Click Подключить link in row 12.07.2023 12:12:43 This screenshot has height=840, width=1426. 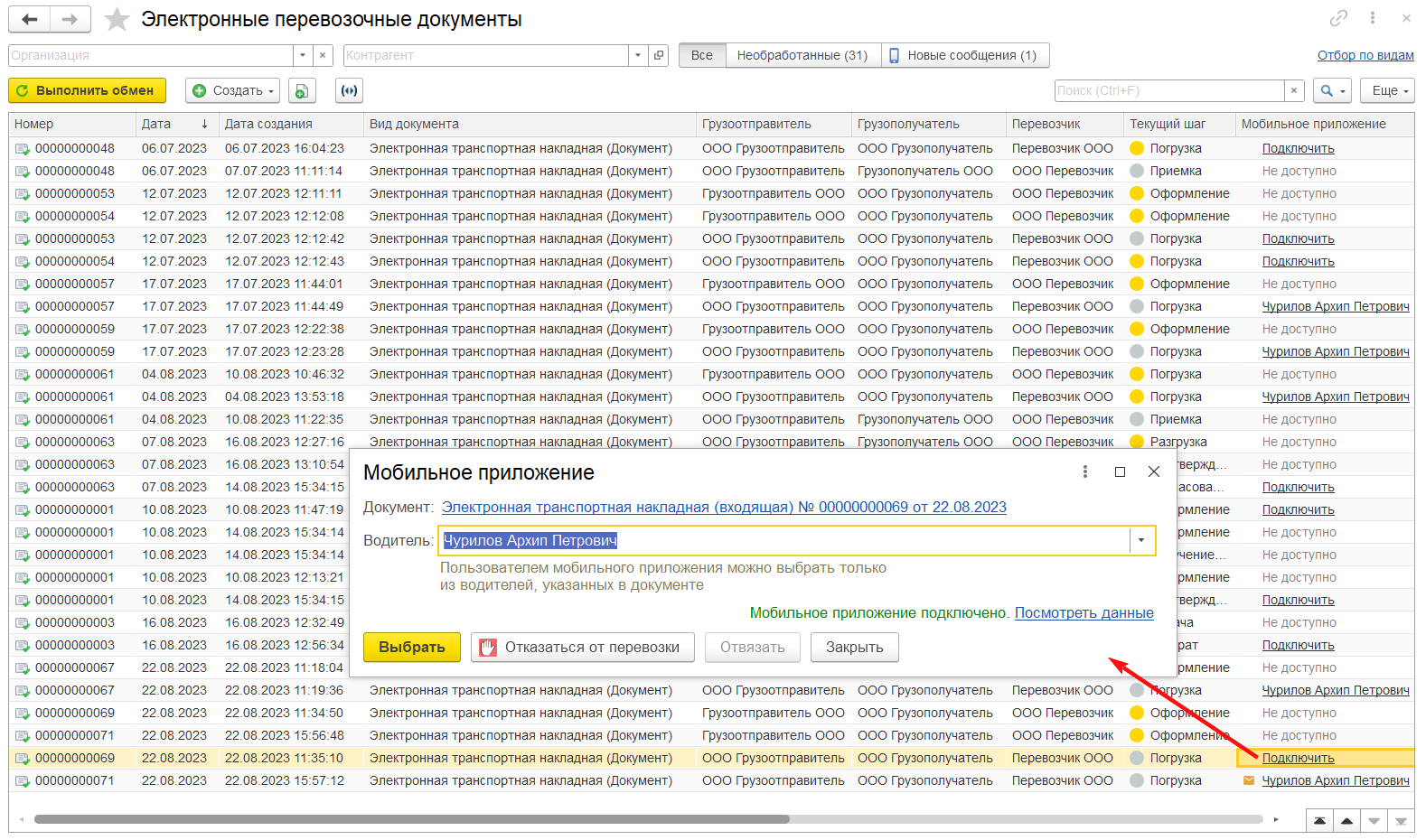[1299, 261]
